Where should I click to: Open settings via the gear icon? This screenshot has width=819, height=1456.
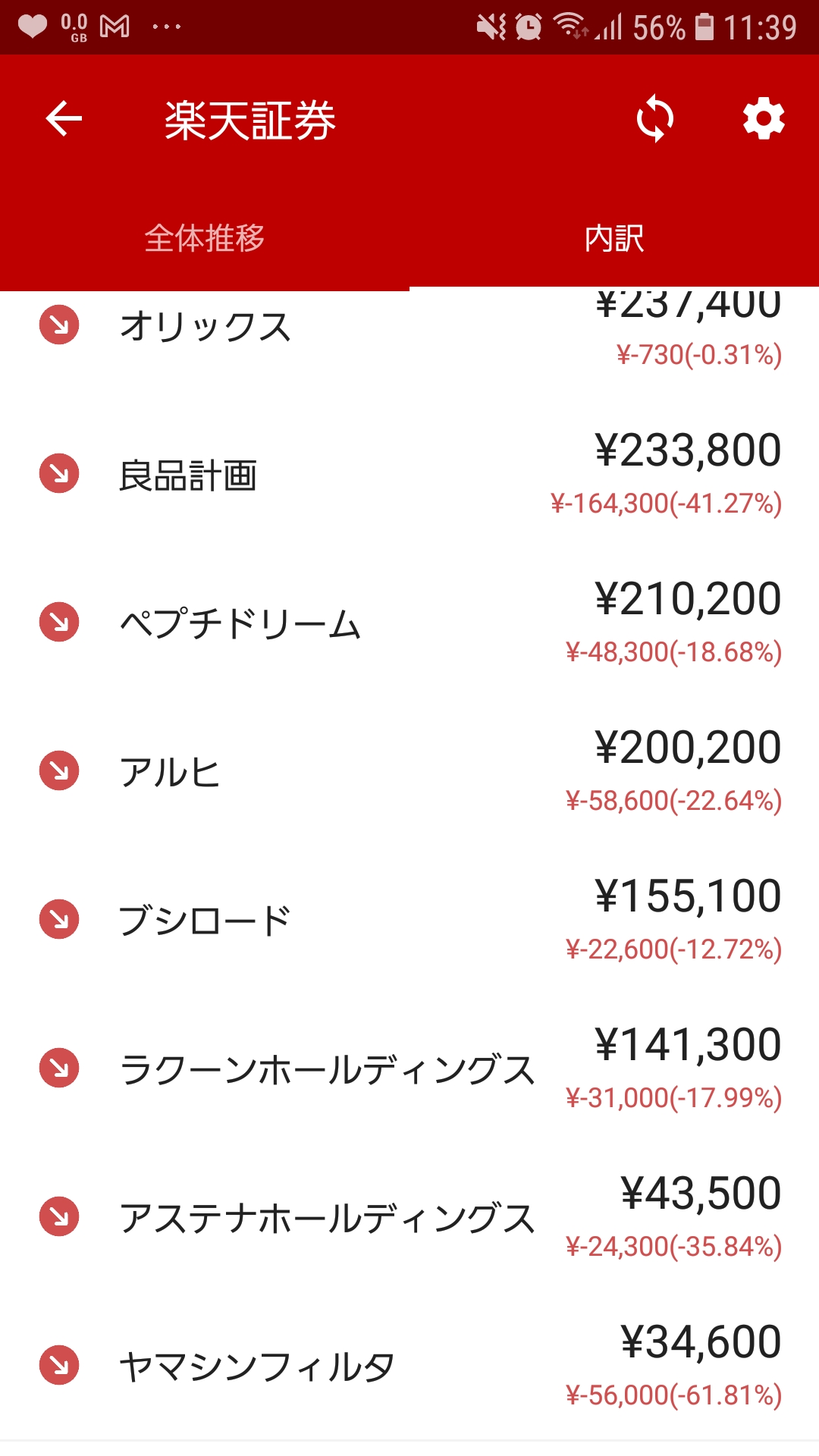763,119
